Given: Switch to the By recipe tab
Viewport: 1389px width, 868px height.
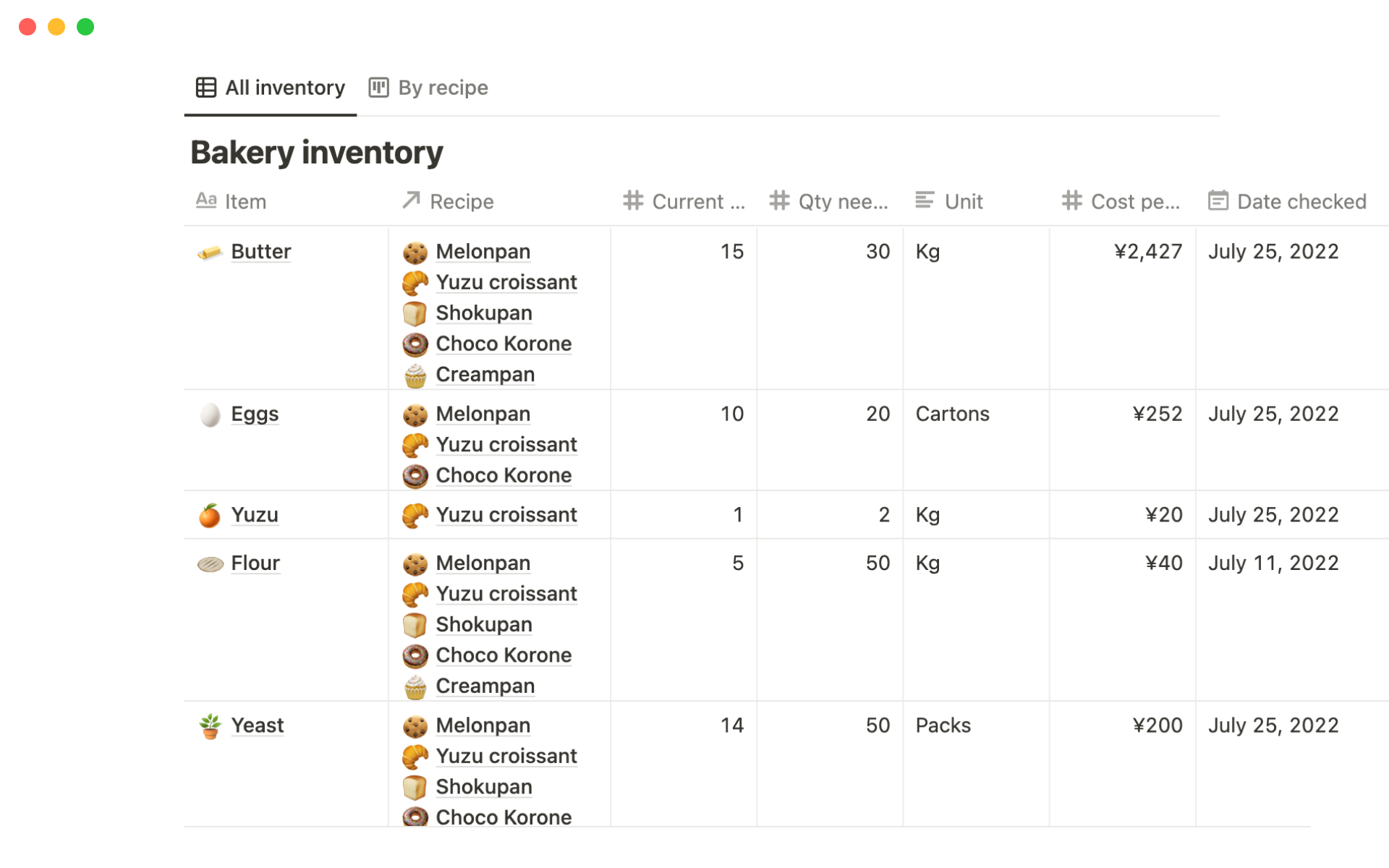Looking at the screenshot, I should tap(429, 88).
